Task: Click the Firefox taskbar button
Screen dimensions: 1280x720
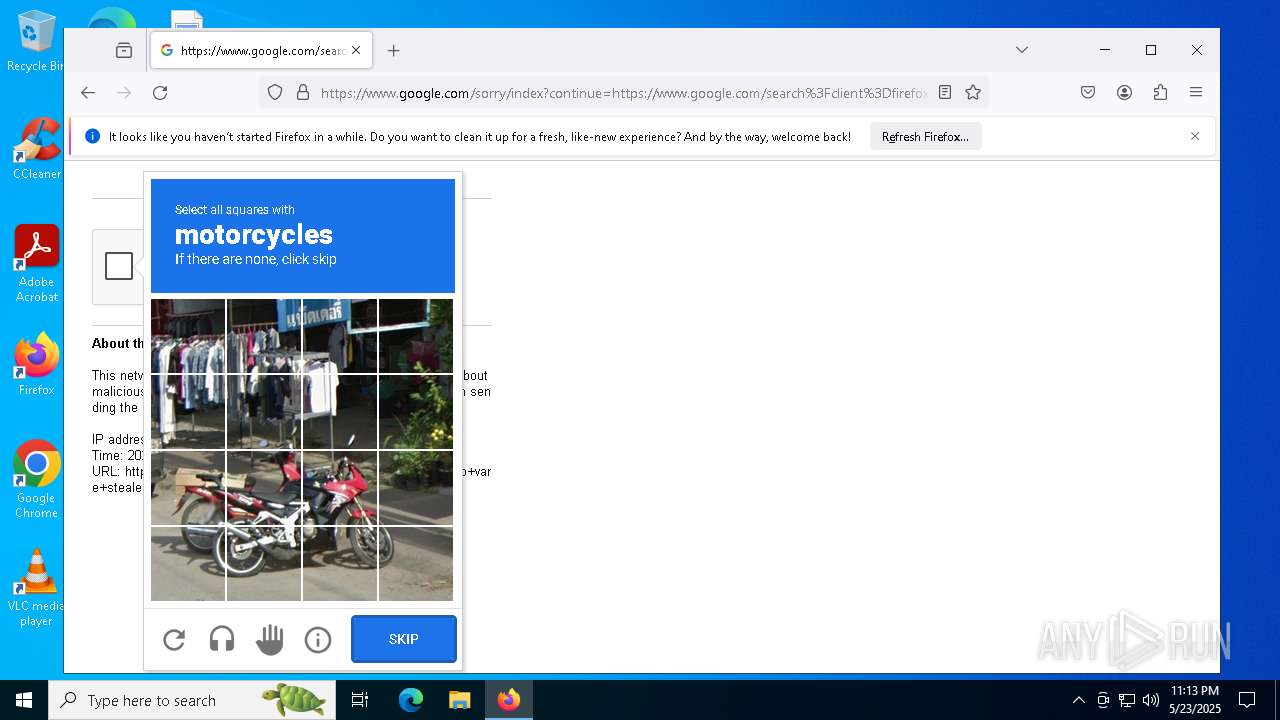Action: 509,700
